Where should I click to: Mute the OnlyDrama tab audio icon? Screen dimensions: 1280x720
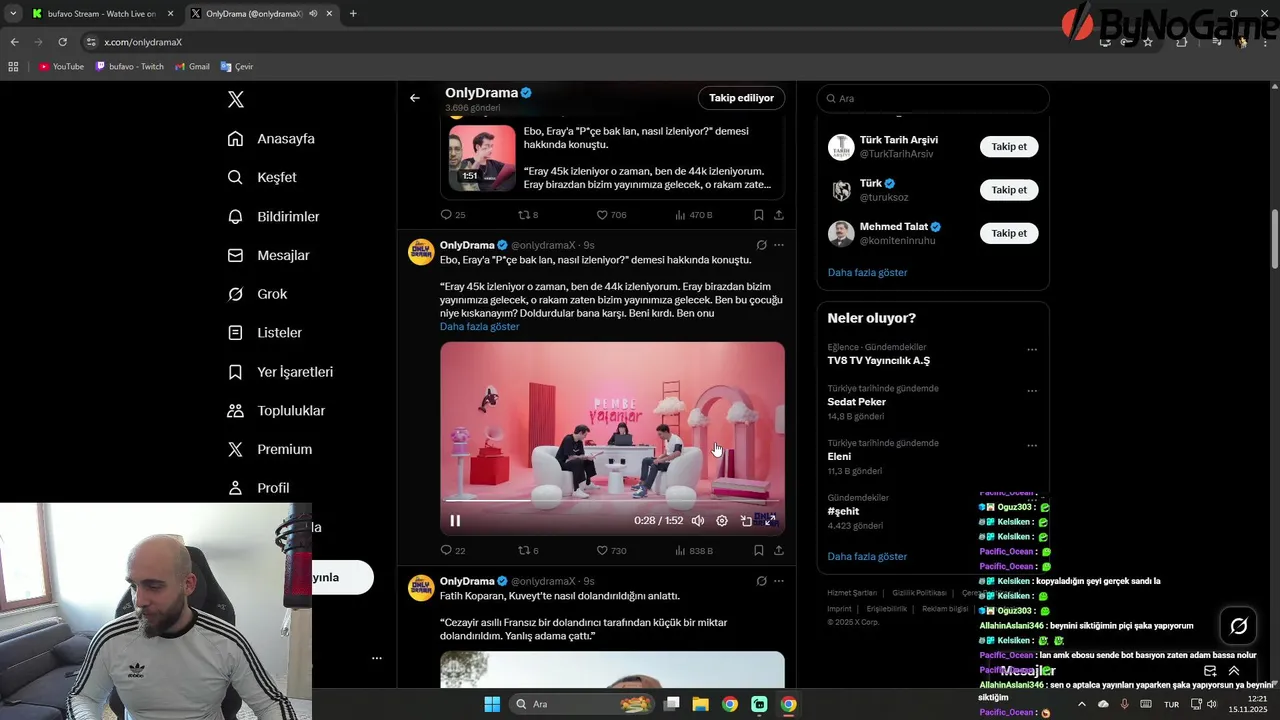pyautogui.click(x=314, y=14)
